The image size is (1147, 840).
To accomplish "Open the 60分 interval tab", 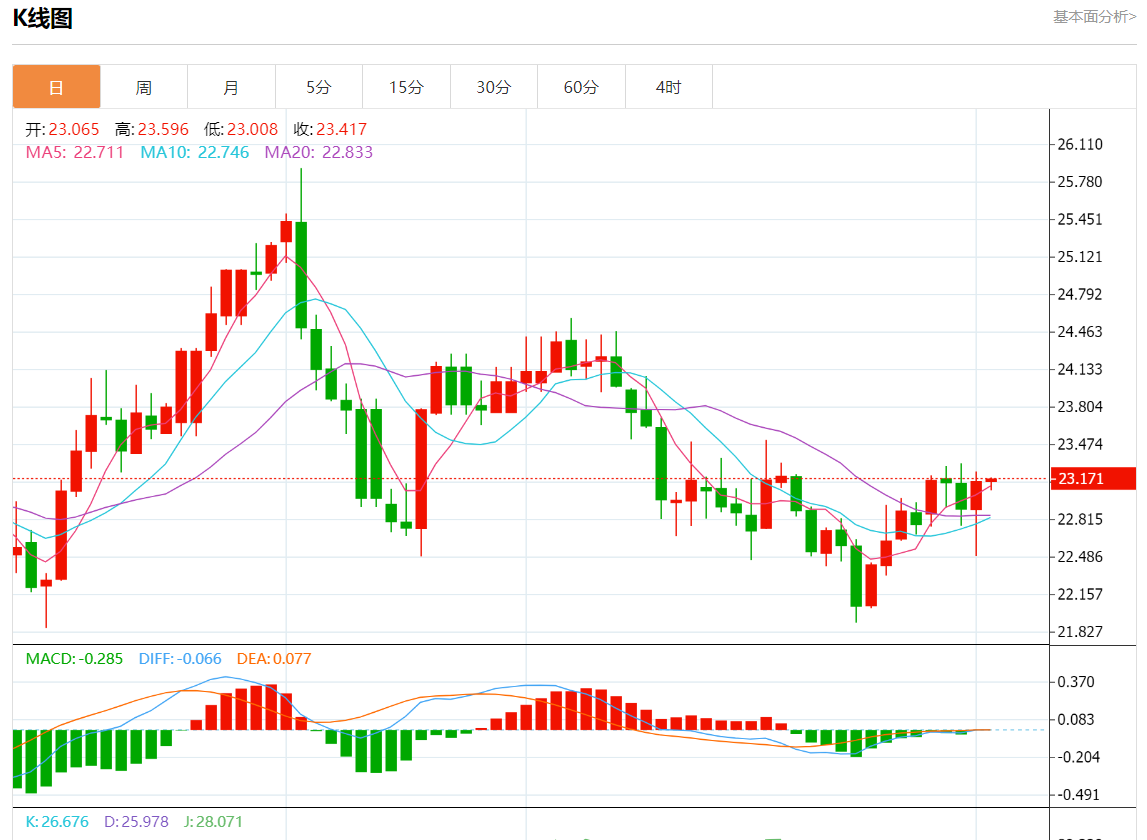I will tap(582, 87).
